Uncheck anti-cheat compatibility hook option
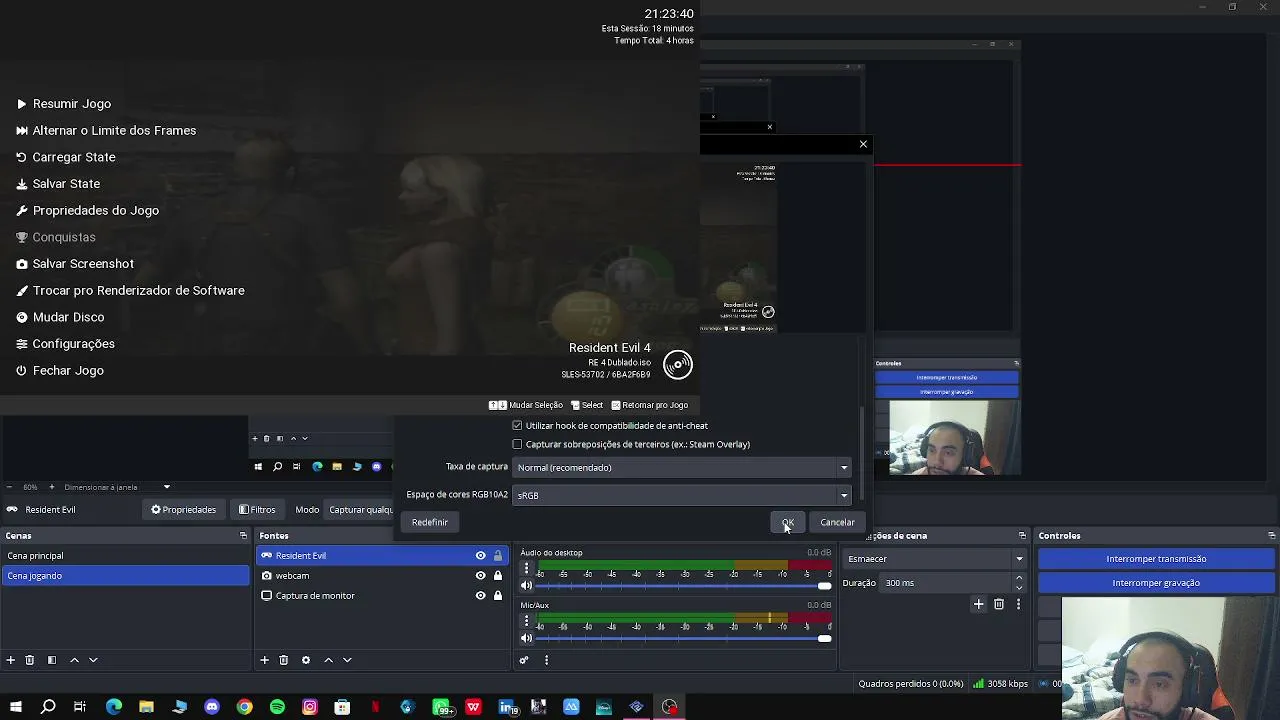Image resolution: width=1280 pixels, height=720 pixels. coord(517,426)
